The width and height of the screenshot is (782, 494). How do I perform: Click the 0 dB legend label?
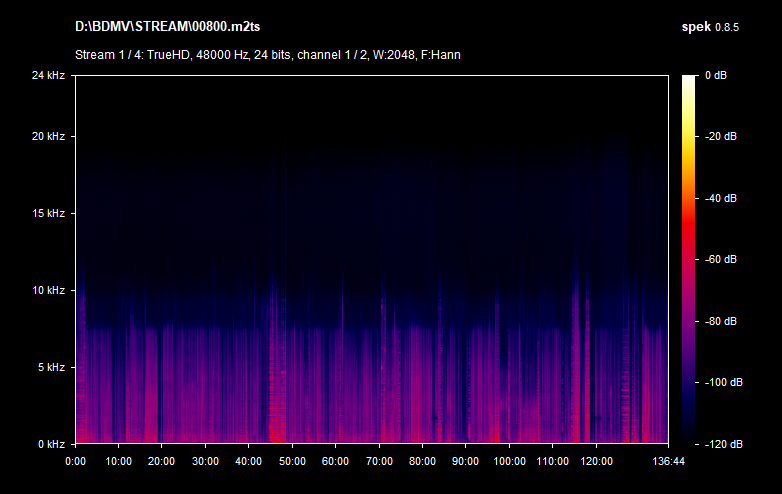click(715, 75)
